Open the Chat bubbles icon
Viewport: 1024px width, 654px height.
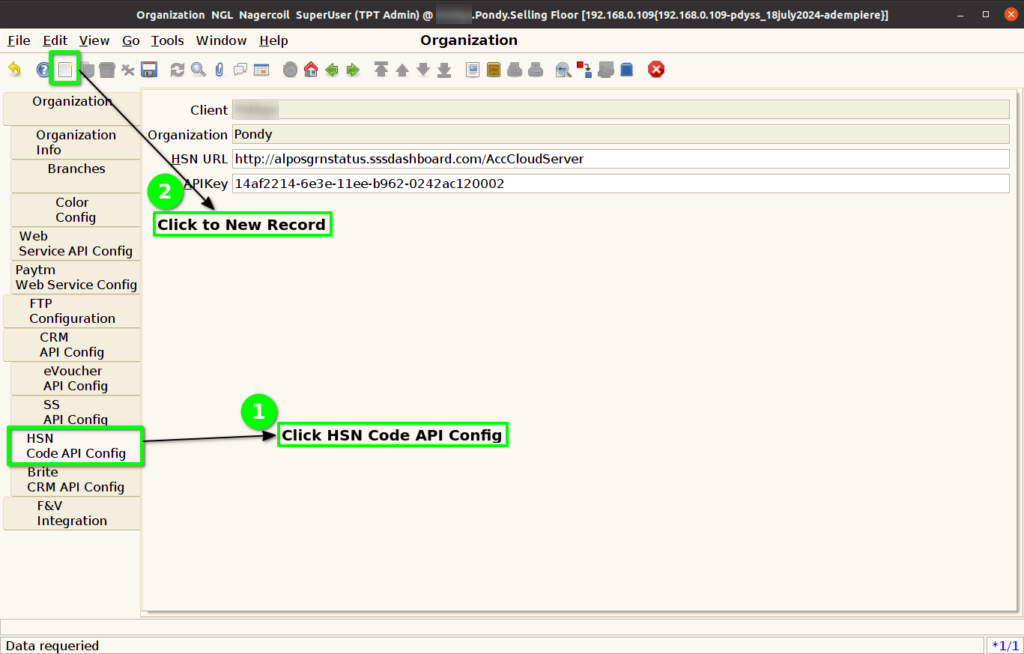tap(240, 69)
